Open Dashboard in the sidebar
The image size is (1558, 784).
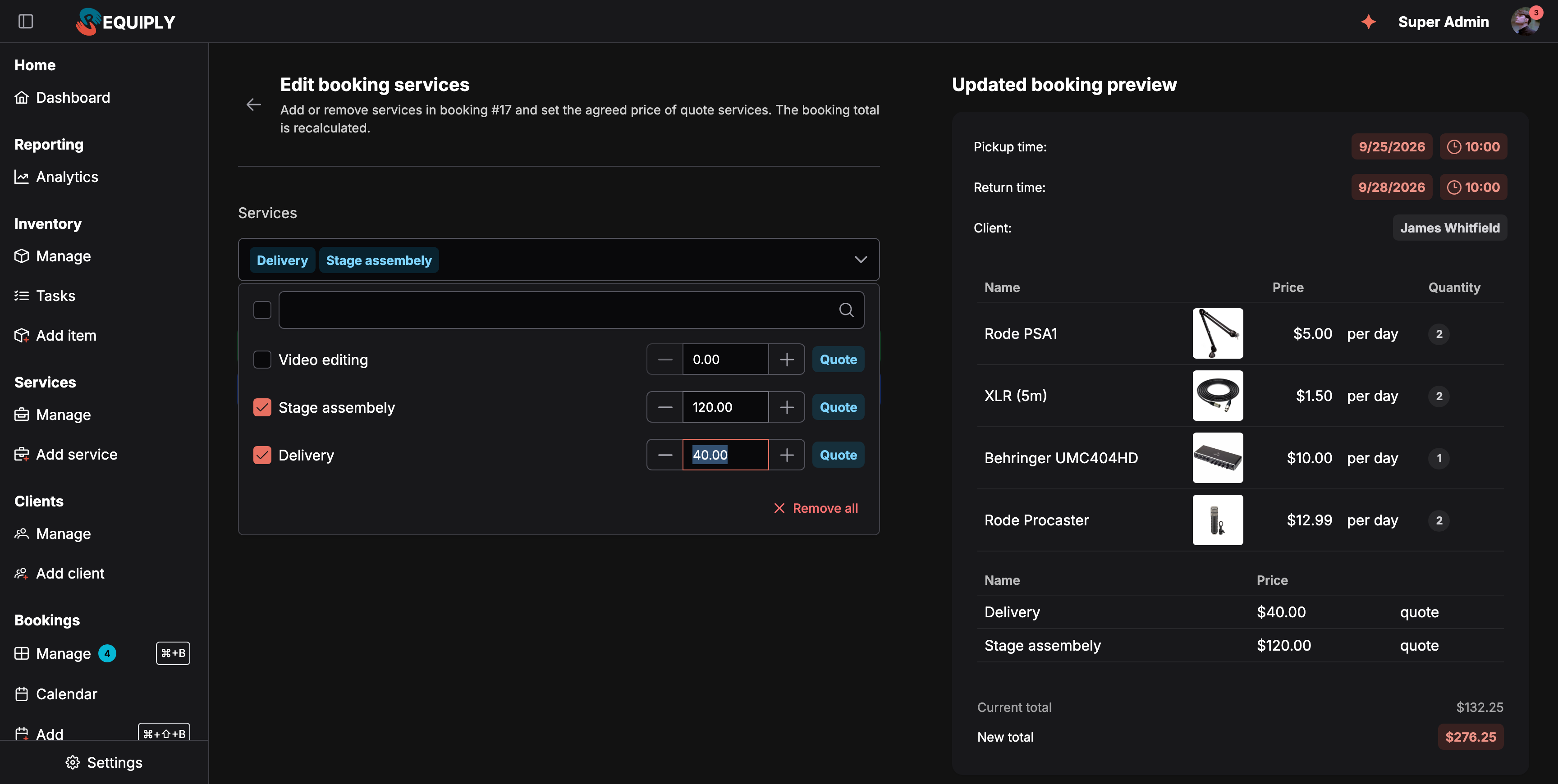(62, 97)
